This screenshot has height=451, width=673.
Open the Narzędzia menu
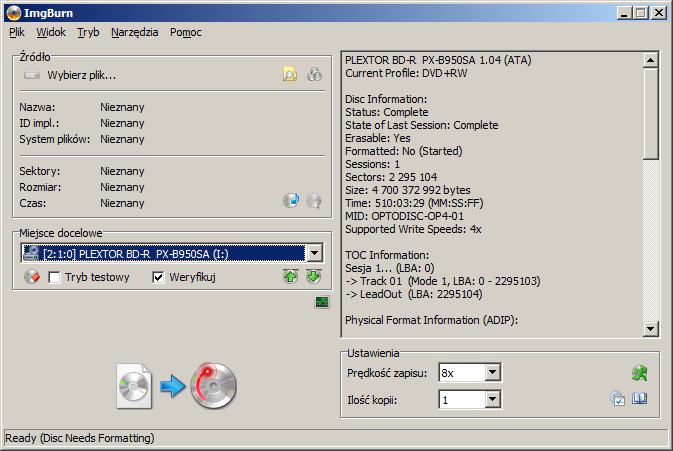pos(134,32)
